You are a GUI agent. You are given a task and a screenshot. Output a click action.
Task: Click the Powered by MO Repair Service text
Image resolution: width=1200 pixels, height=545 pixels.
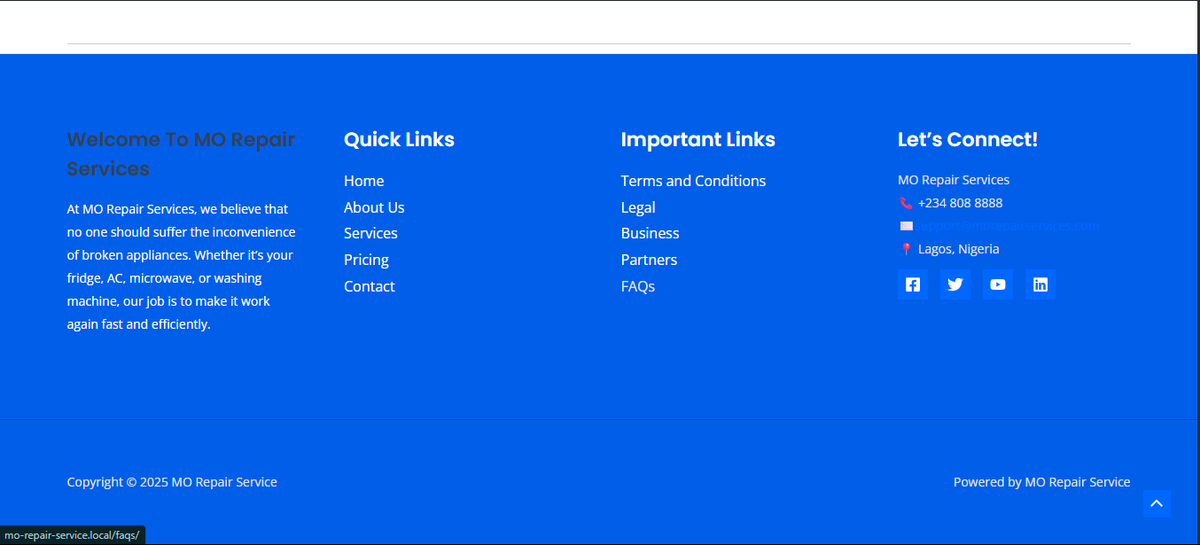(x=1042, y=482)
